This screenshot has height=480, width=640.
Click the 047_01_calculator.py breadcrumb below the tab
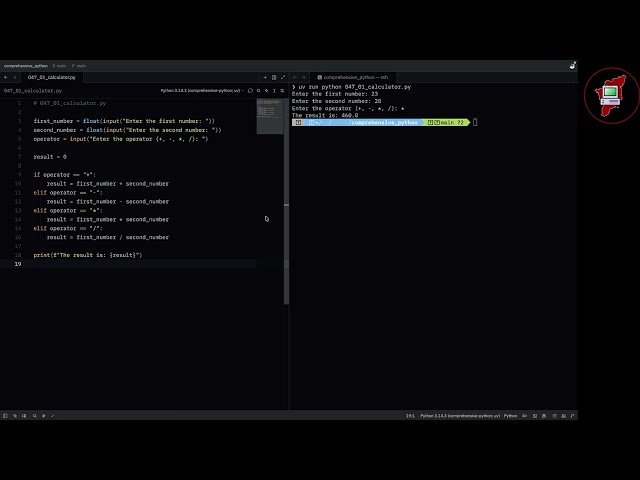pos(33,91)
